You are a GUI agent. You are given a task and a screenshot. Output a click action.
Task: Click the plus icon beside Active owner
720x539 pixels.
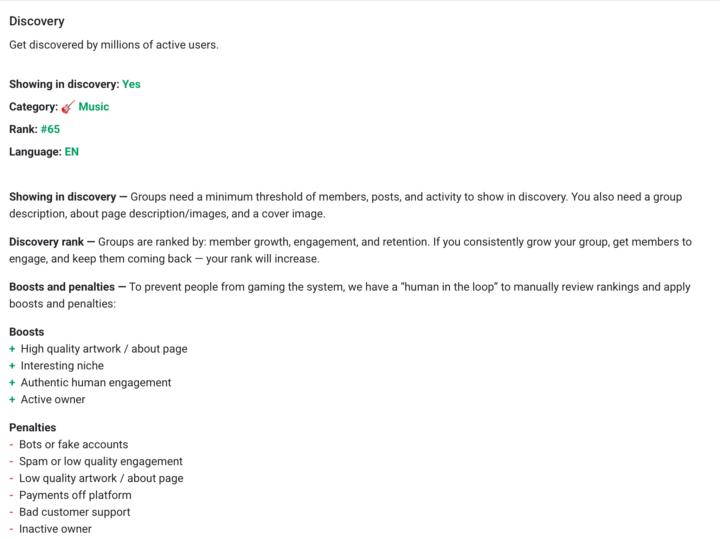coord(12,400)
